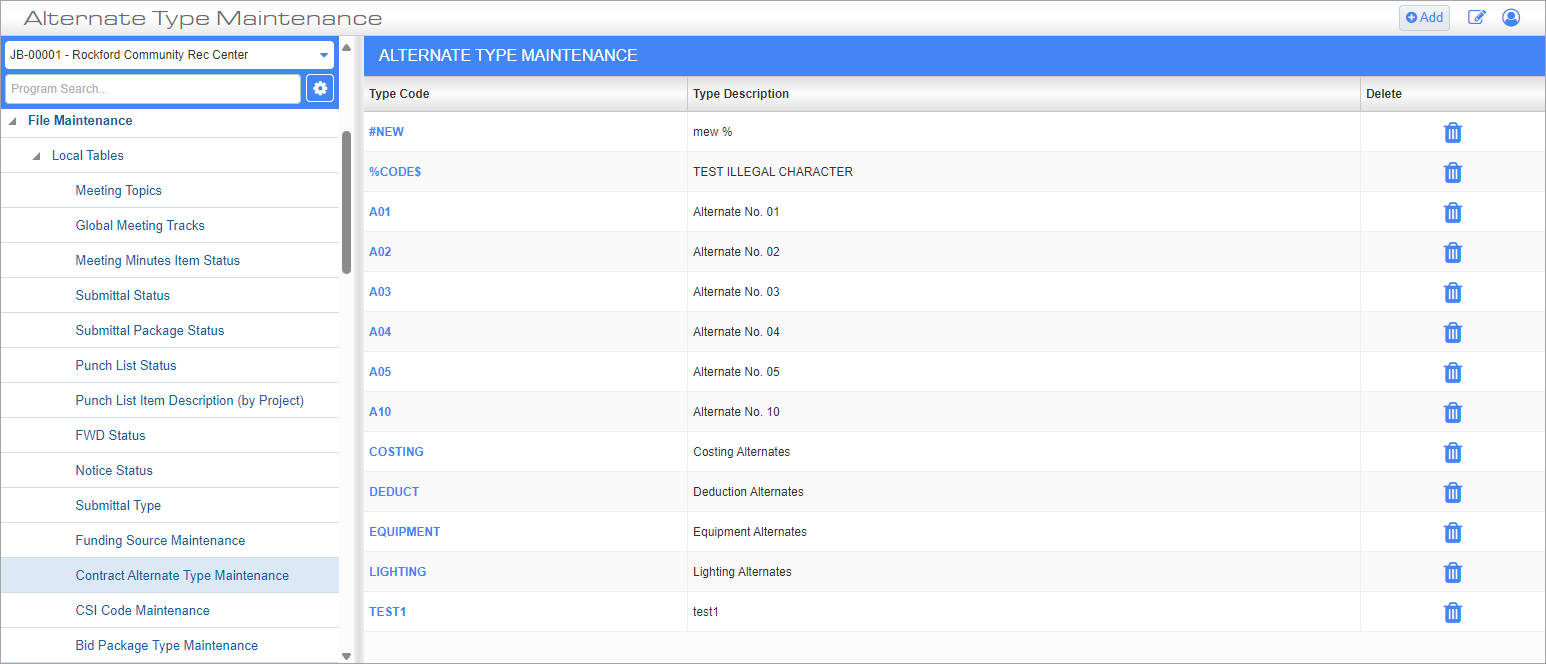Open the user profile icon
Viewport: 1546px width, 664px height.
1511,17
